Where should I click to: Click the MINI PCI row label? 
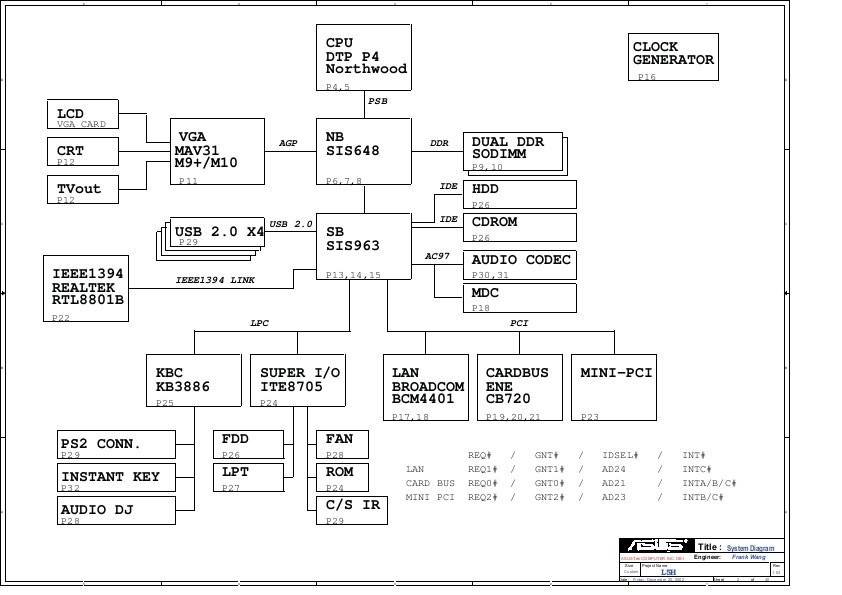click(430, 497)
